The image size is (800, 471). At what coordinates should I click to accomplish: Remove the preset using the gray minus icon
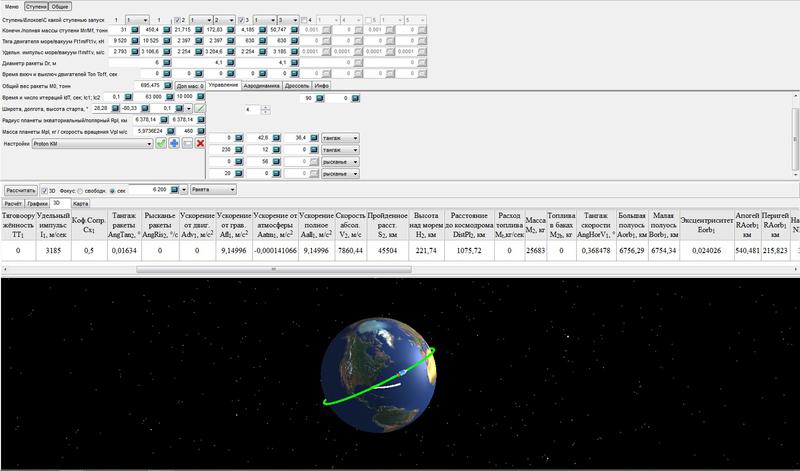(187, 143)
